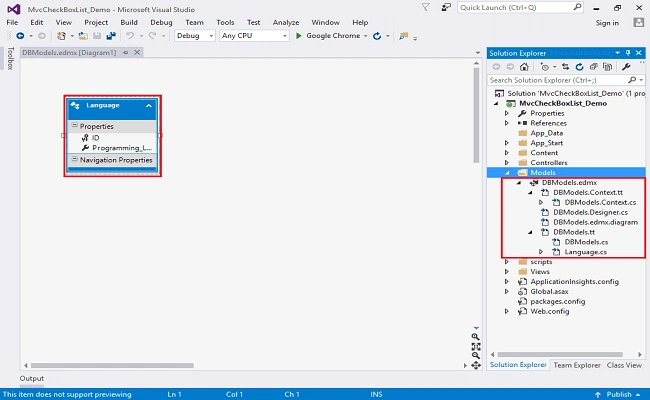The width and height of the screenshot is (650, 400).
Task: Click the diagram pan thumbnail icon
Action: (x=476, y=365)
